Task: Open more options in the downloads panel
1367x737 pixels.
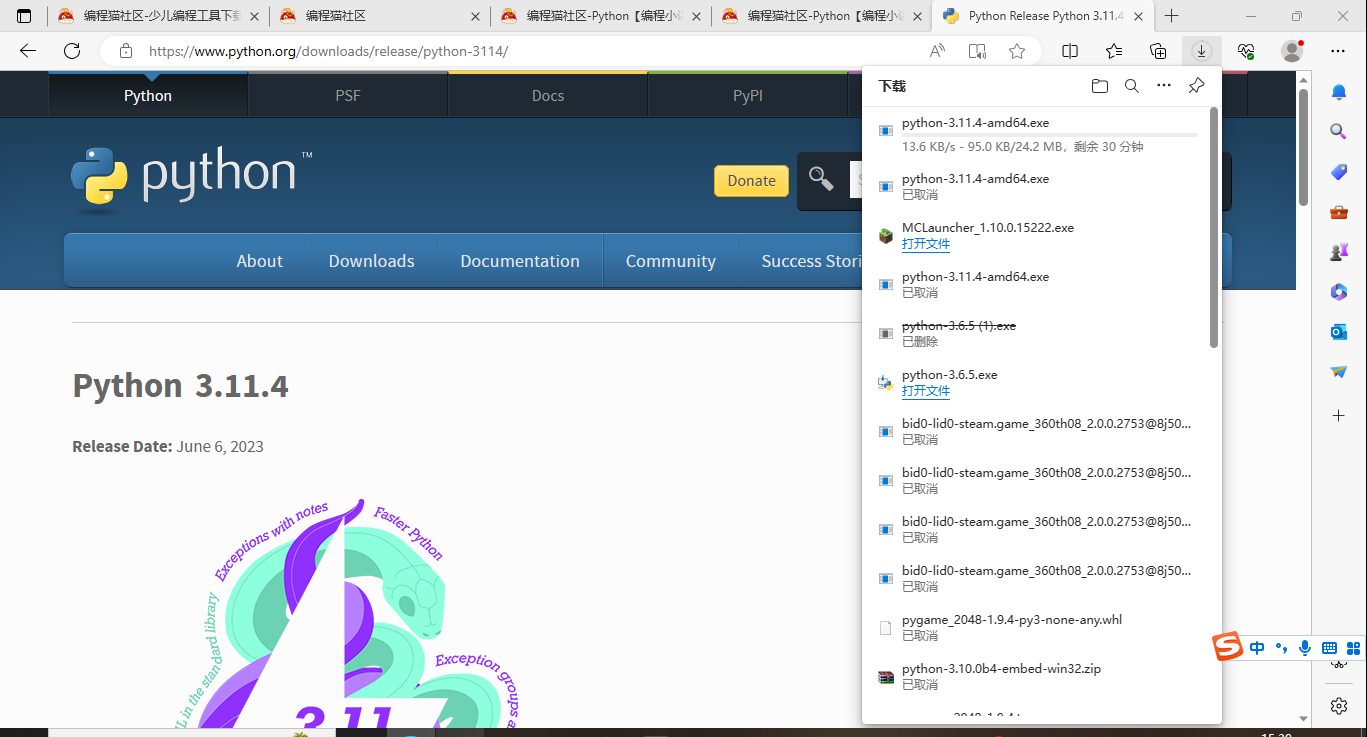Action: (1164, 86)
